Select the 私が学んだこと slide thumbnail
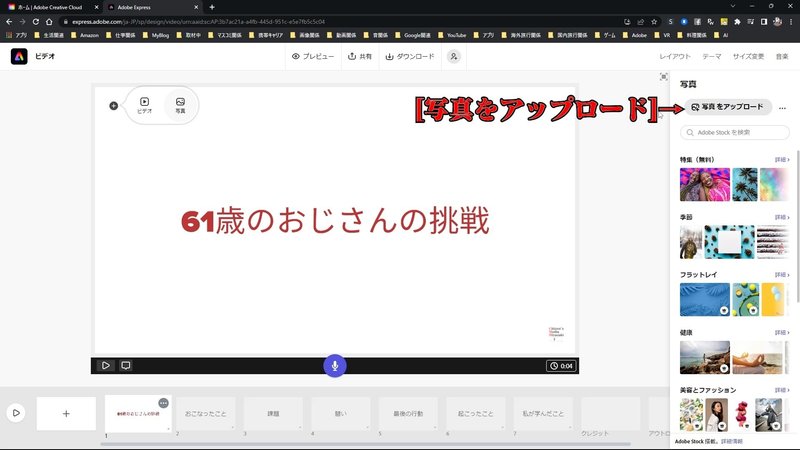Viewport: 800px width, 450px height. coord(543,414)
